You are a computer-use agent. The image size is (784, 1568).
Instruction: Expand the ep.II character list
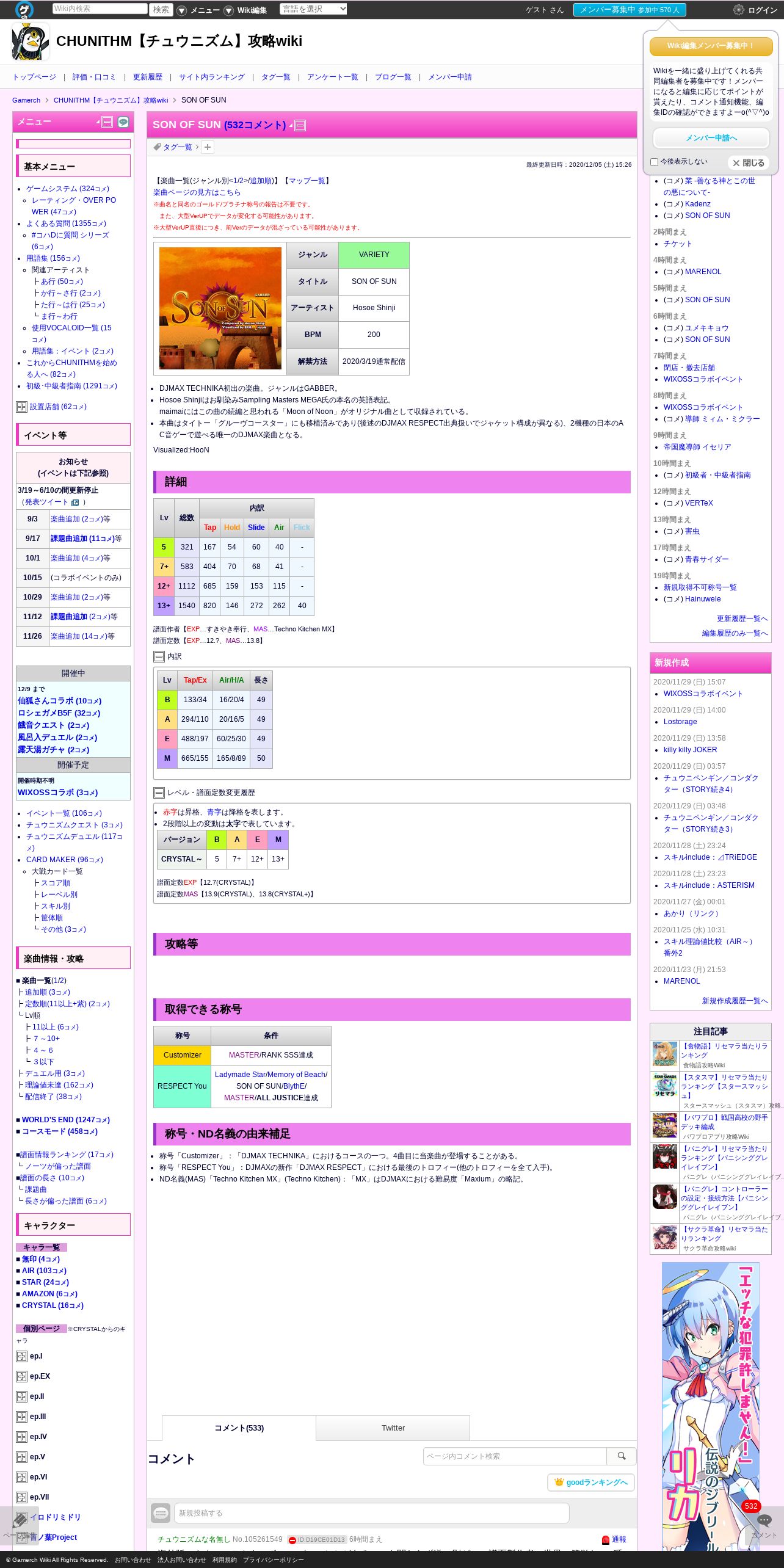21,1396
